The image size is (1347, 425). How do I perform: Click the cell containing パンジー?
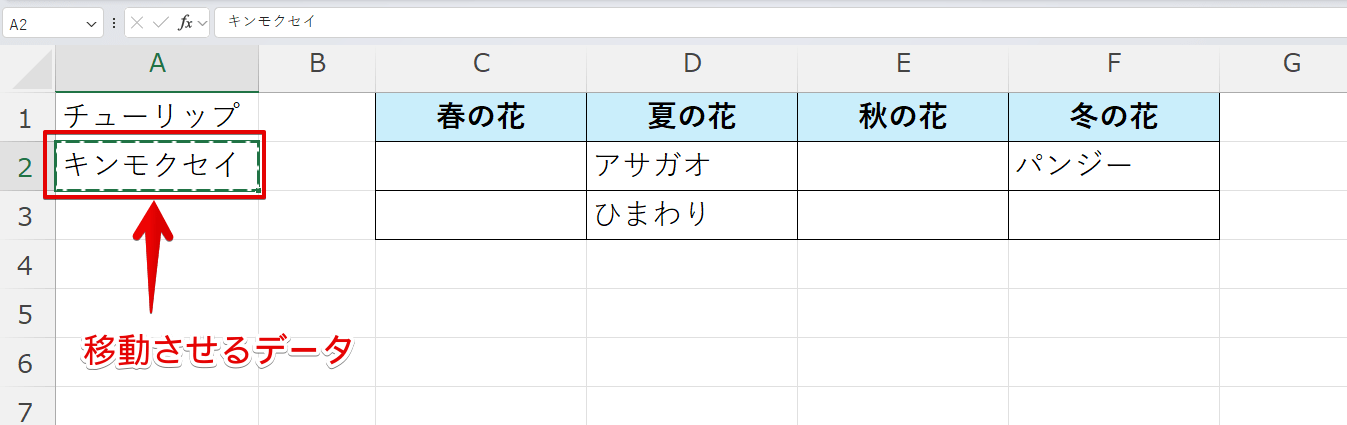[1113, 166]
